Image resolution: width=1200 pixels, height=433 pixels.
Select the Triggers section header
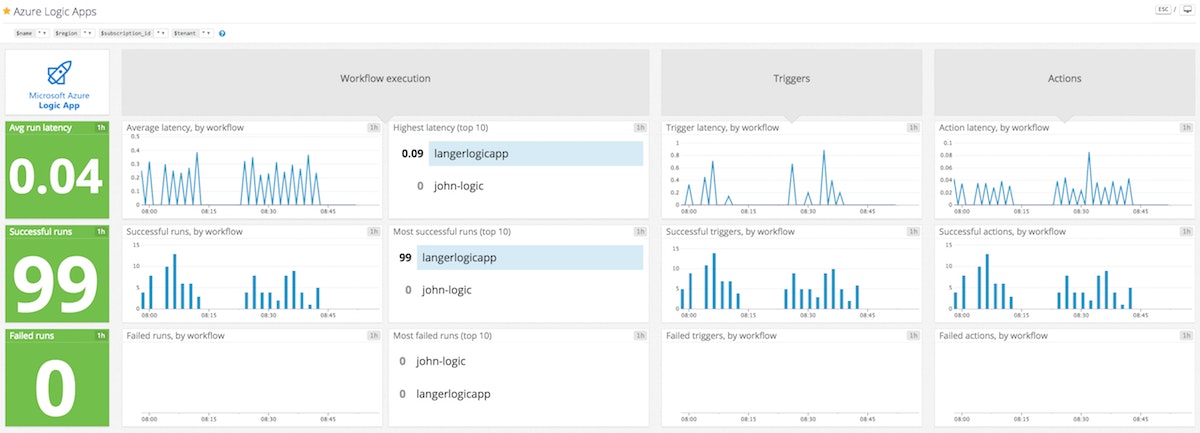pyautogui.click(x=792, y=78)
